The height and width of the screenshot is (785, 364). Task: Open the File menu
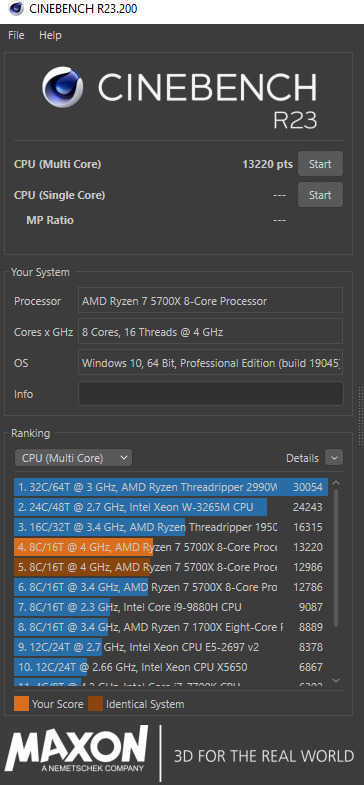click(16, 35)
